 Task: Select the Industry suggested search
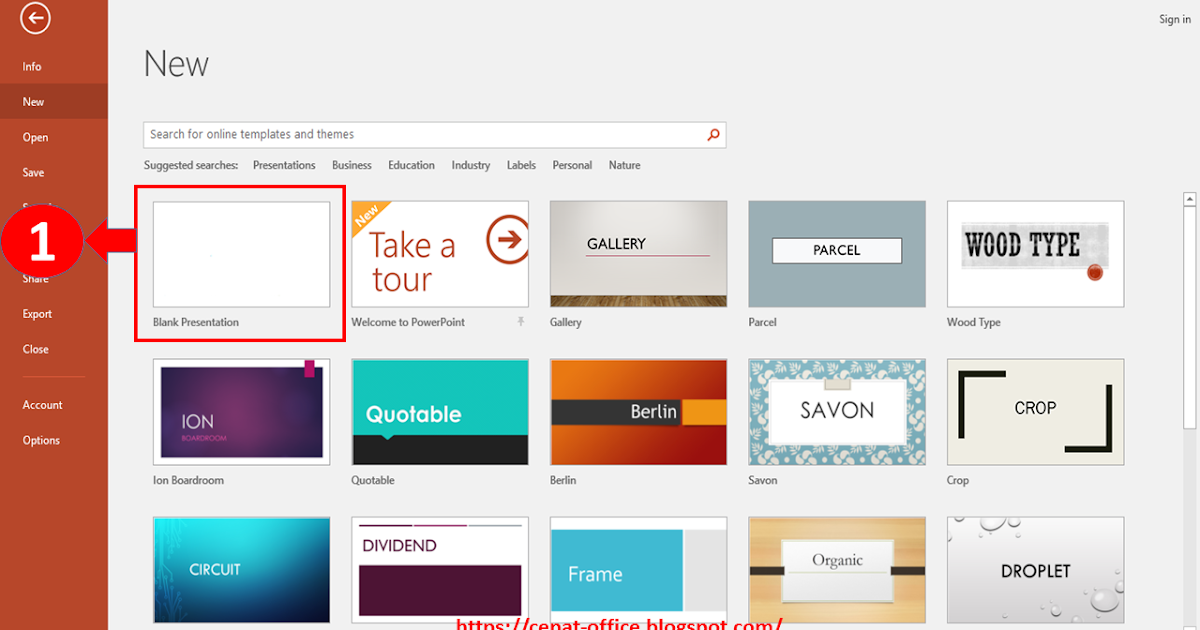[471, 166]
